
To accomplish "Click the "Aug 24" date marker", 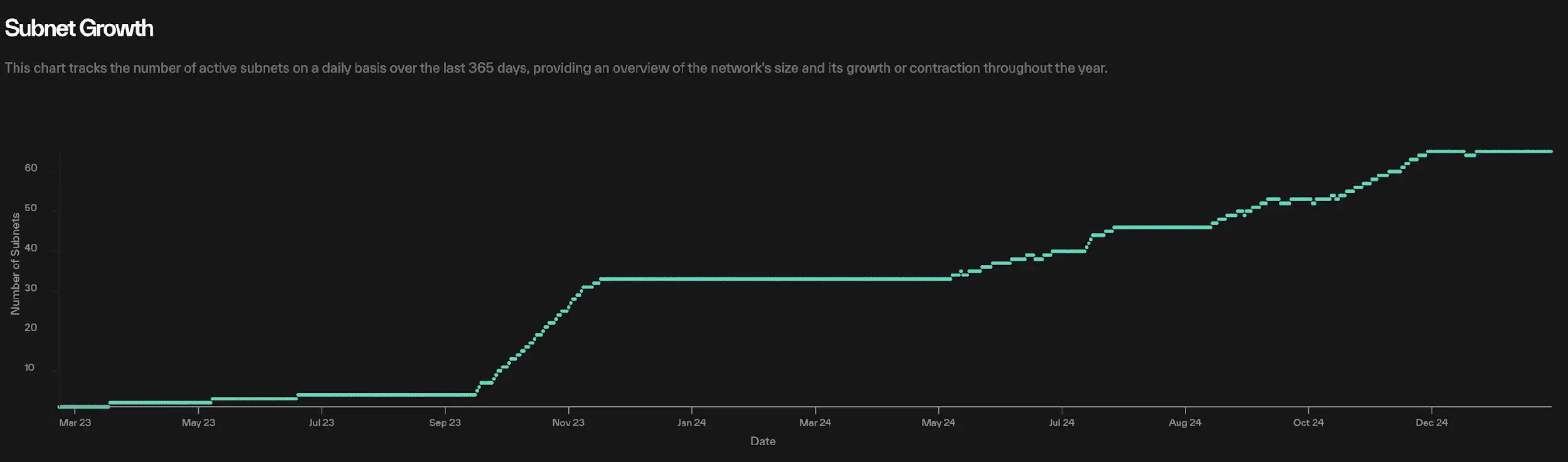I will tap(1185, 423).
